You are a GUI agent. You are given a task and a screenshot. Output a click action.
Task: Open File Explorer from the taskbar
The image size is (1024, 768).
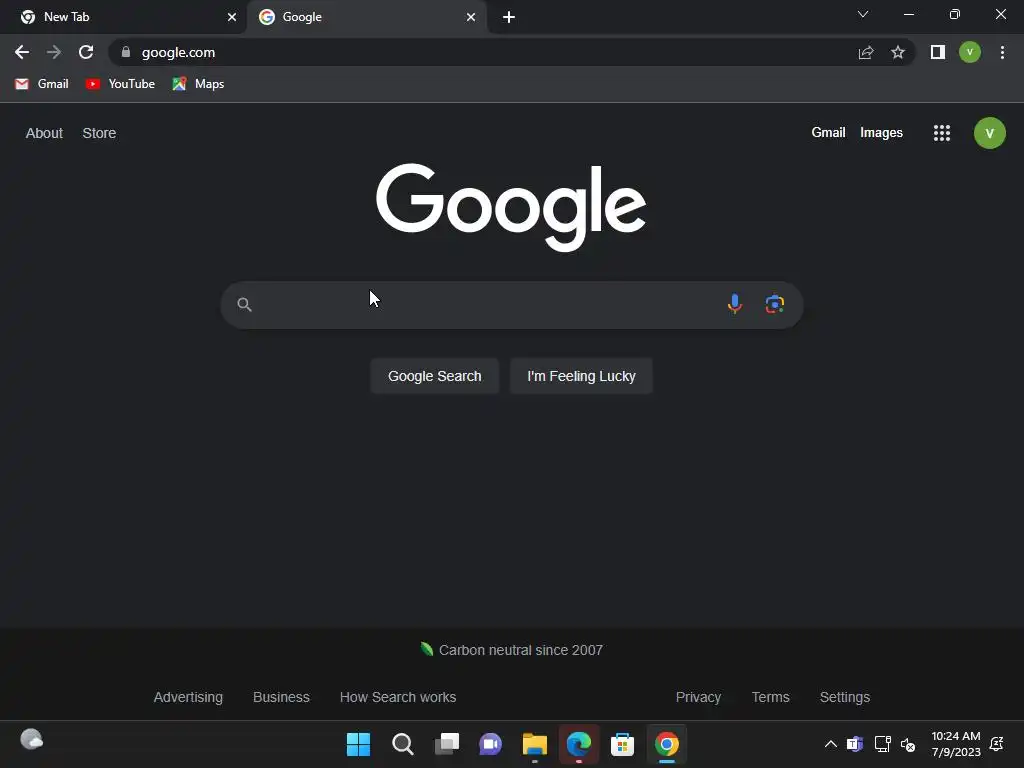click(535, 744)
